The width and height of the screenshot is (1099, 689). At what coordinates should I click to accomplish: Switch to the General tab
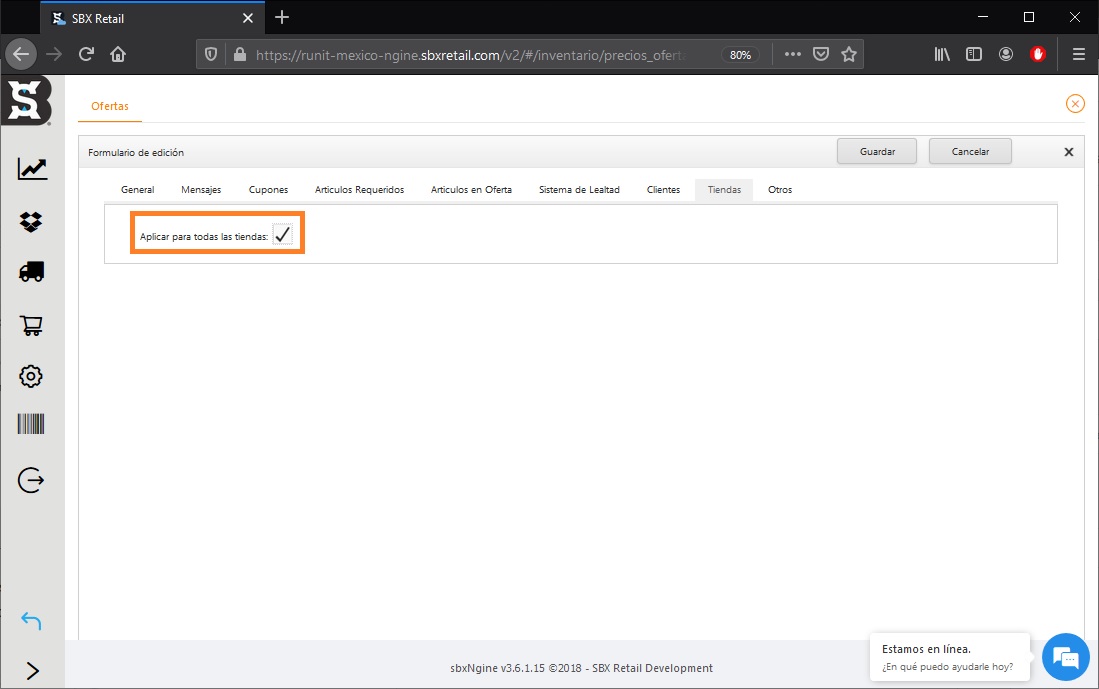pos(137,190)
